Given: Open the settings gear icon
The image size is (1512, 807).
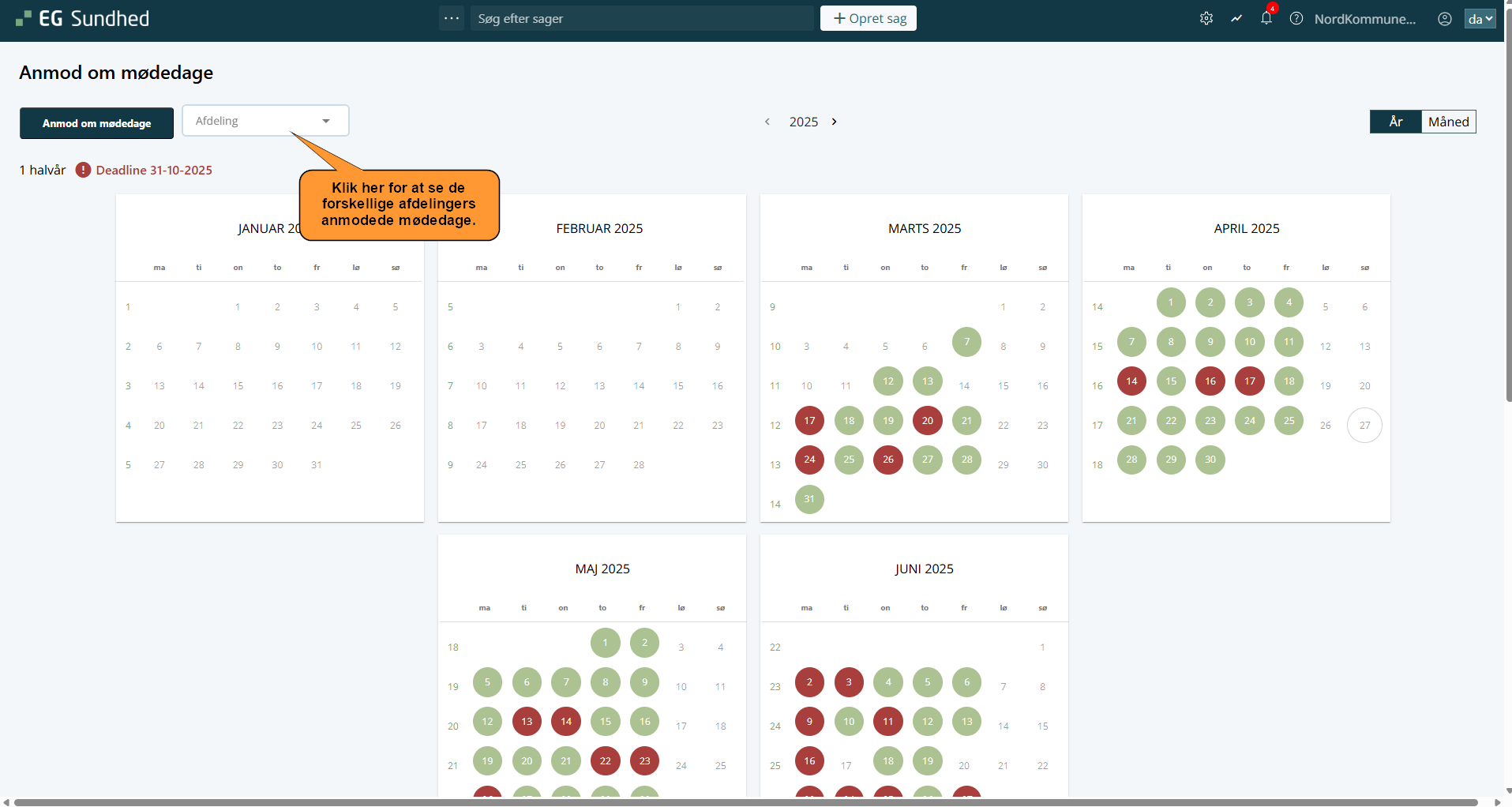Looking at the screenshot, I should point(1206,18).
